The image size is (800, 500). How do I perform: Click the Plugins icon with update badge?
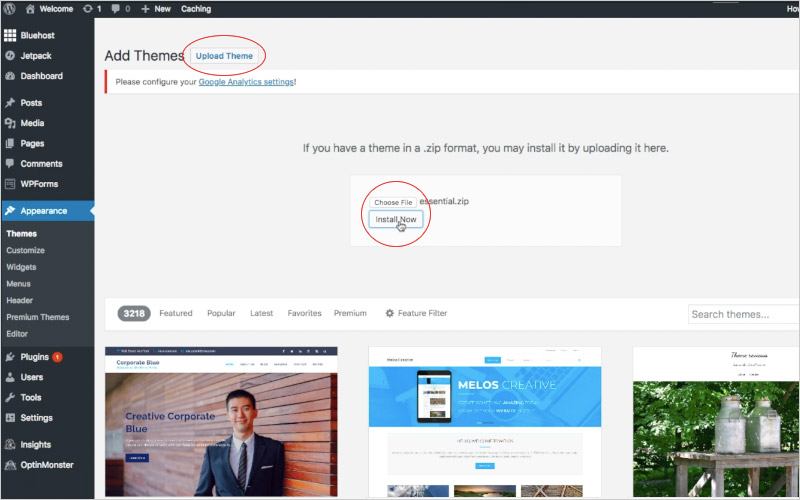click(x=10, y=357)
